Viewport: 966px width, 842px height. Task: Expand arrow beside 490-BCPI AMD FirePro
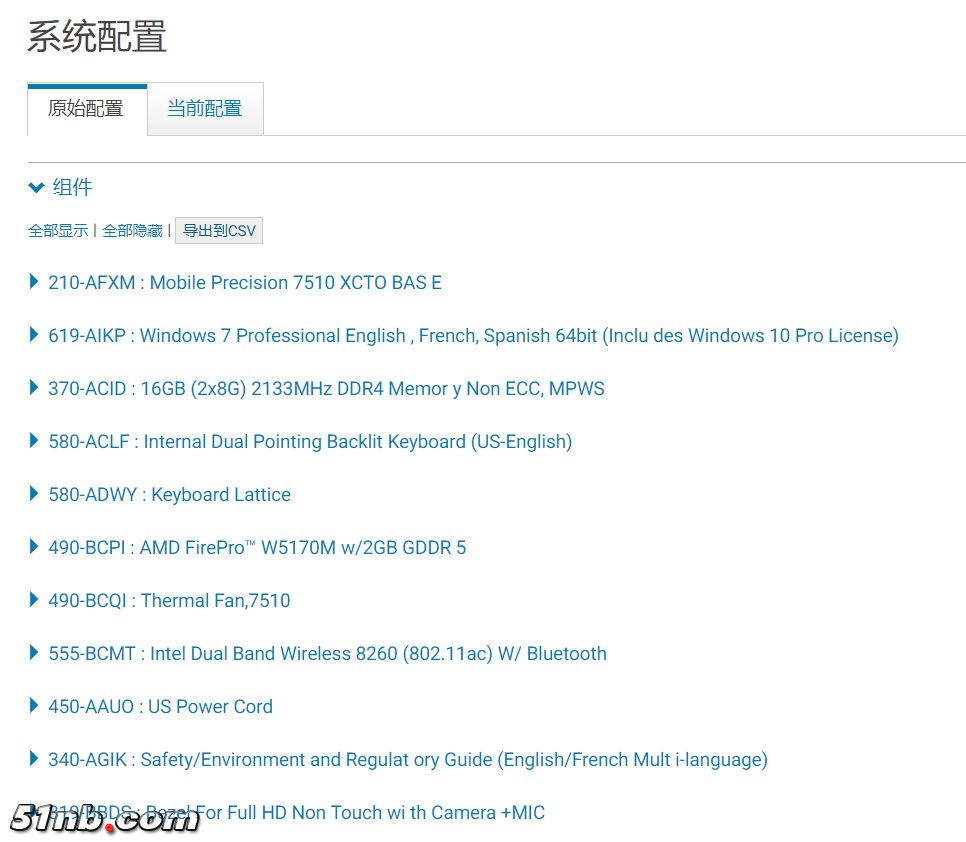35,547
